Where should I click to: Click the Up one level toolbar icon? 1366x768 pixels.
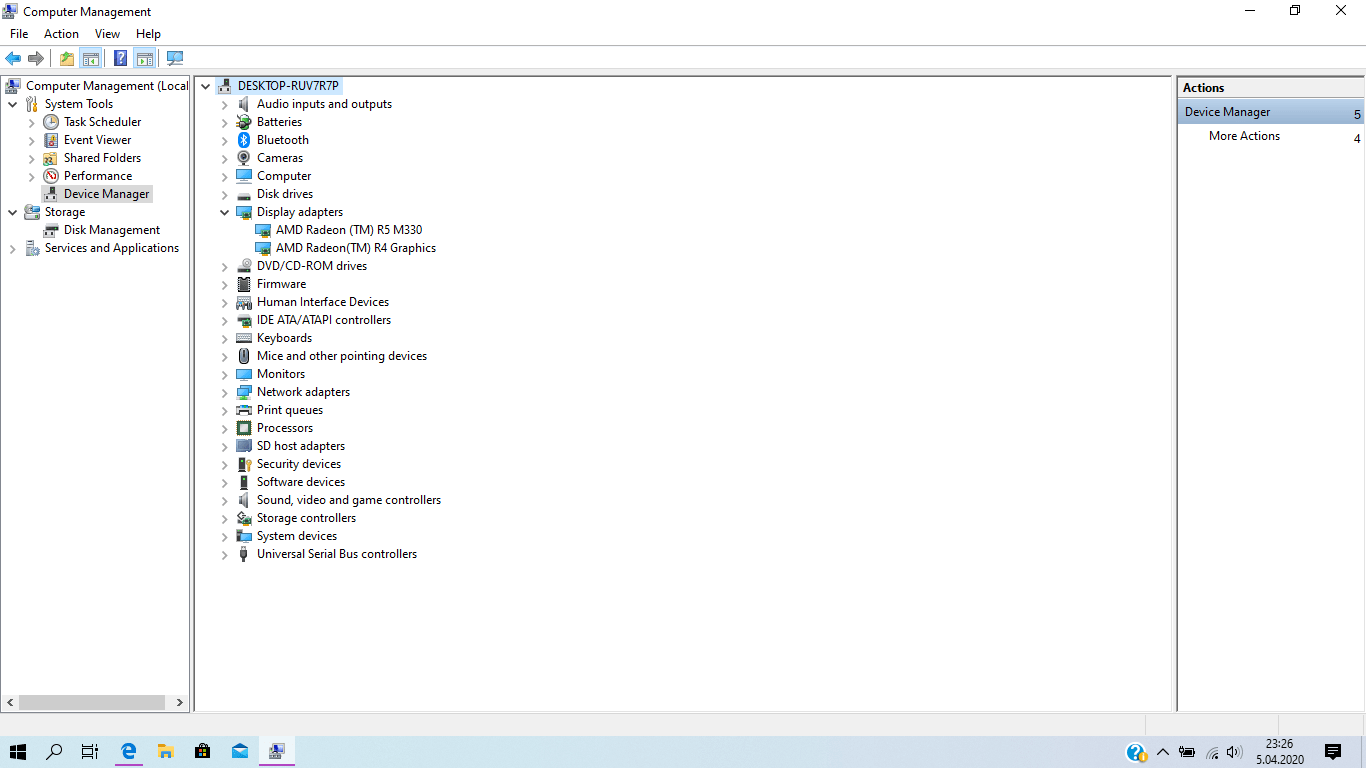[67, 58]
